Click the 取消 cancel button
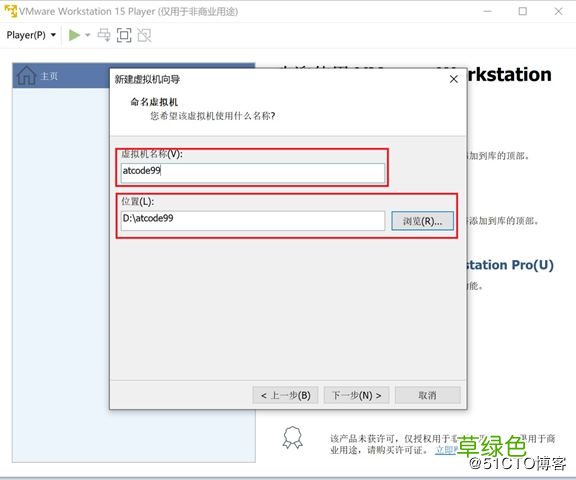The width and height of the screenshot is (576, 480). (428, 396)
